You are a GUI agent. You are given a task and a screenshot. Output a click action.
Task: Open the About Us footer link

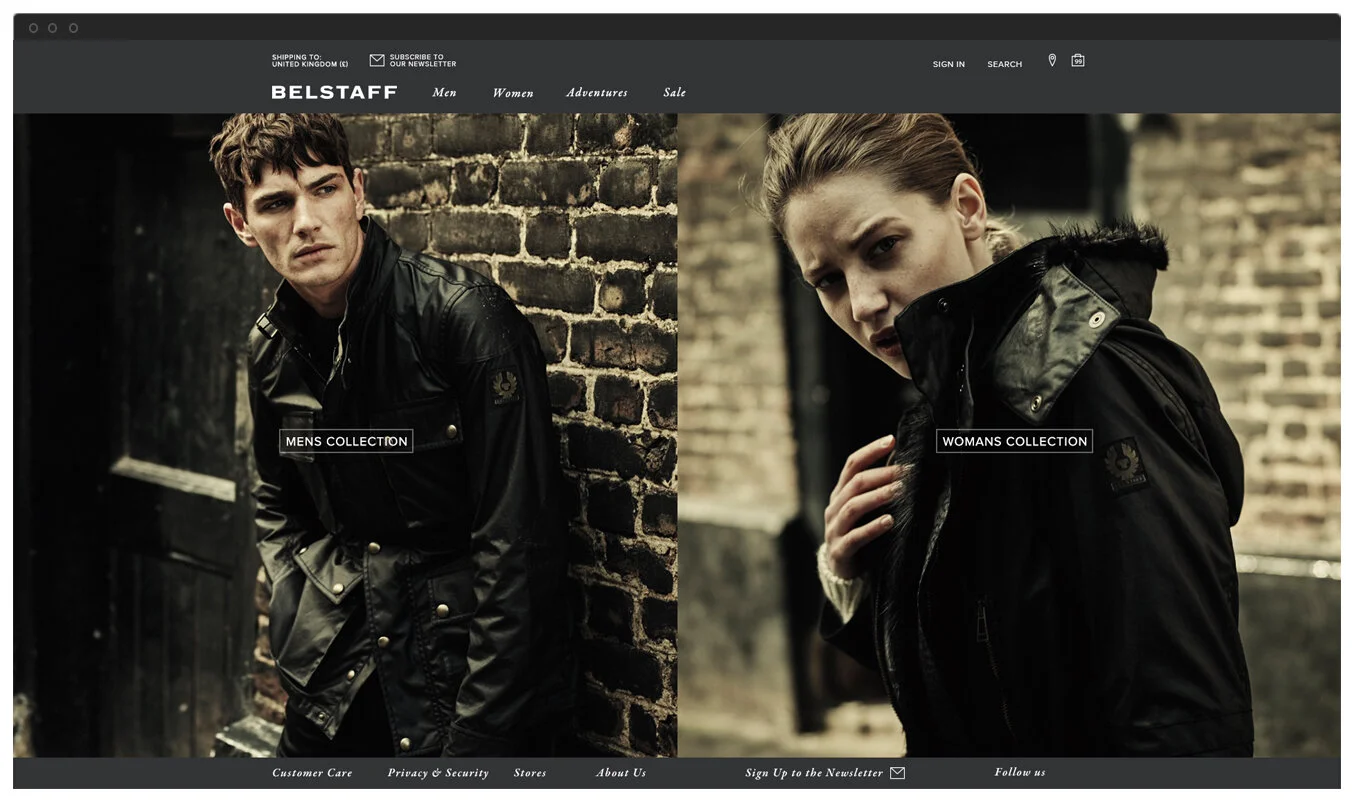pos(621,773)
